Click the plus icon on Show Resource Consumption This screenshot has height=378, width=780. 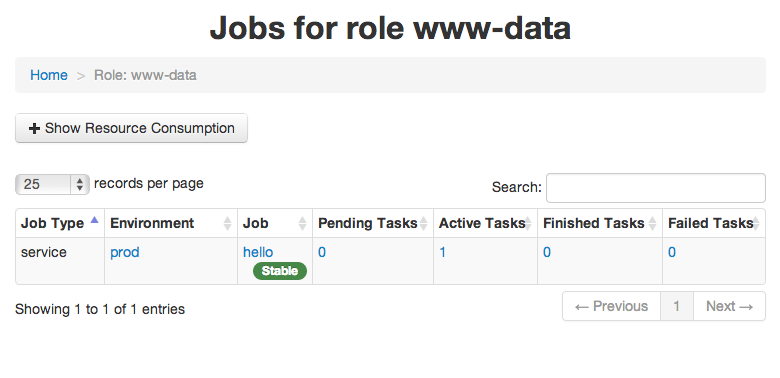tap(34, 128)
